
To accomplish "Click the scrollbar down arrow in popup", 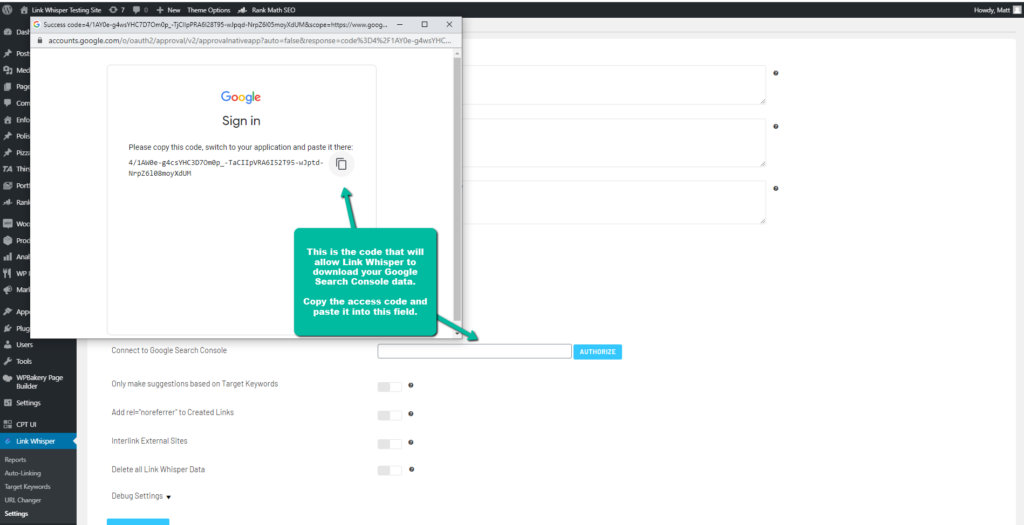I will click(x=457, y=333).
